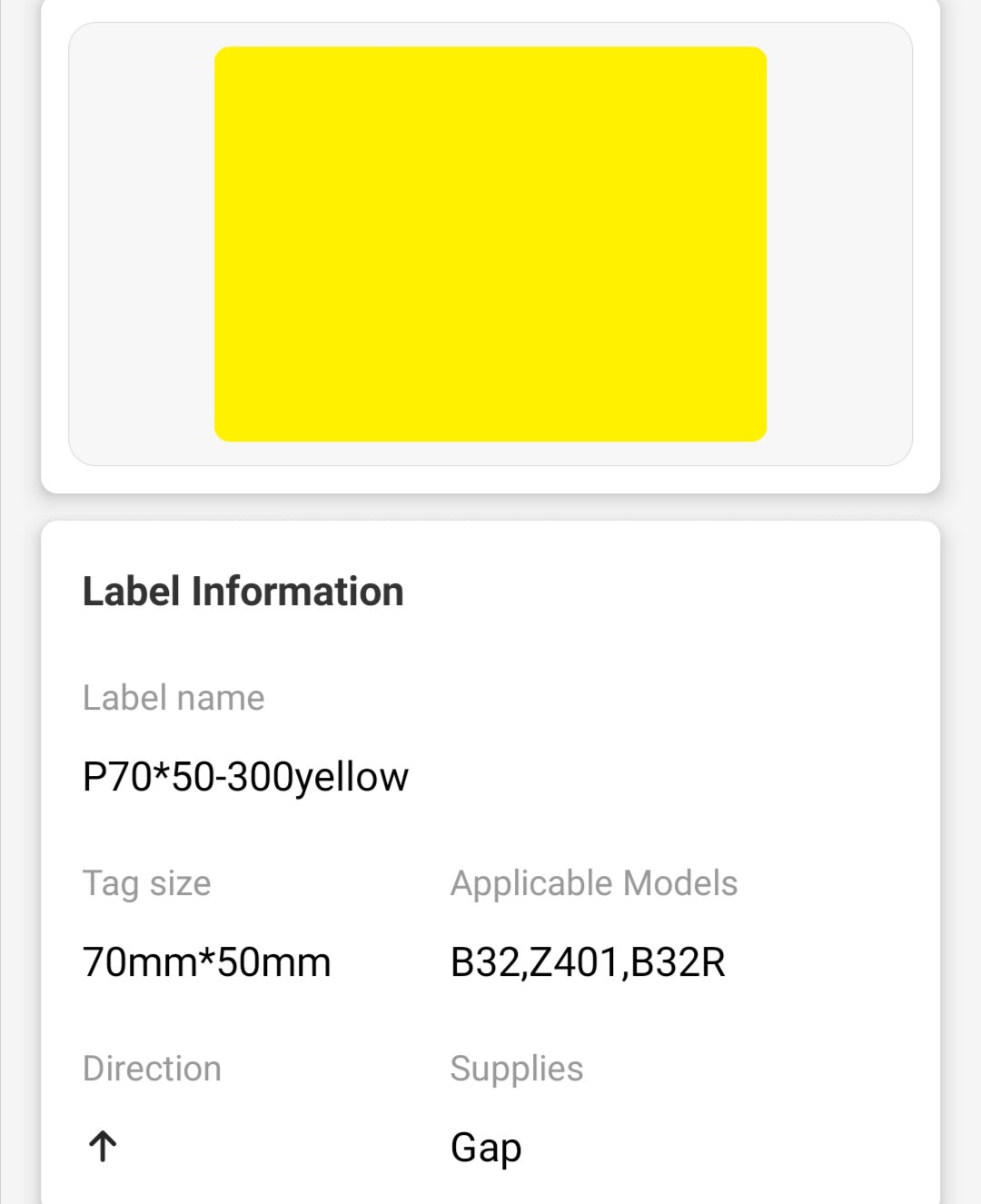Viewport: 981px width, 1204px height.
Task: Select the Label name label text
Action: (173, 698)
